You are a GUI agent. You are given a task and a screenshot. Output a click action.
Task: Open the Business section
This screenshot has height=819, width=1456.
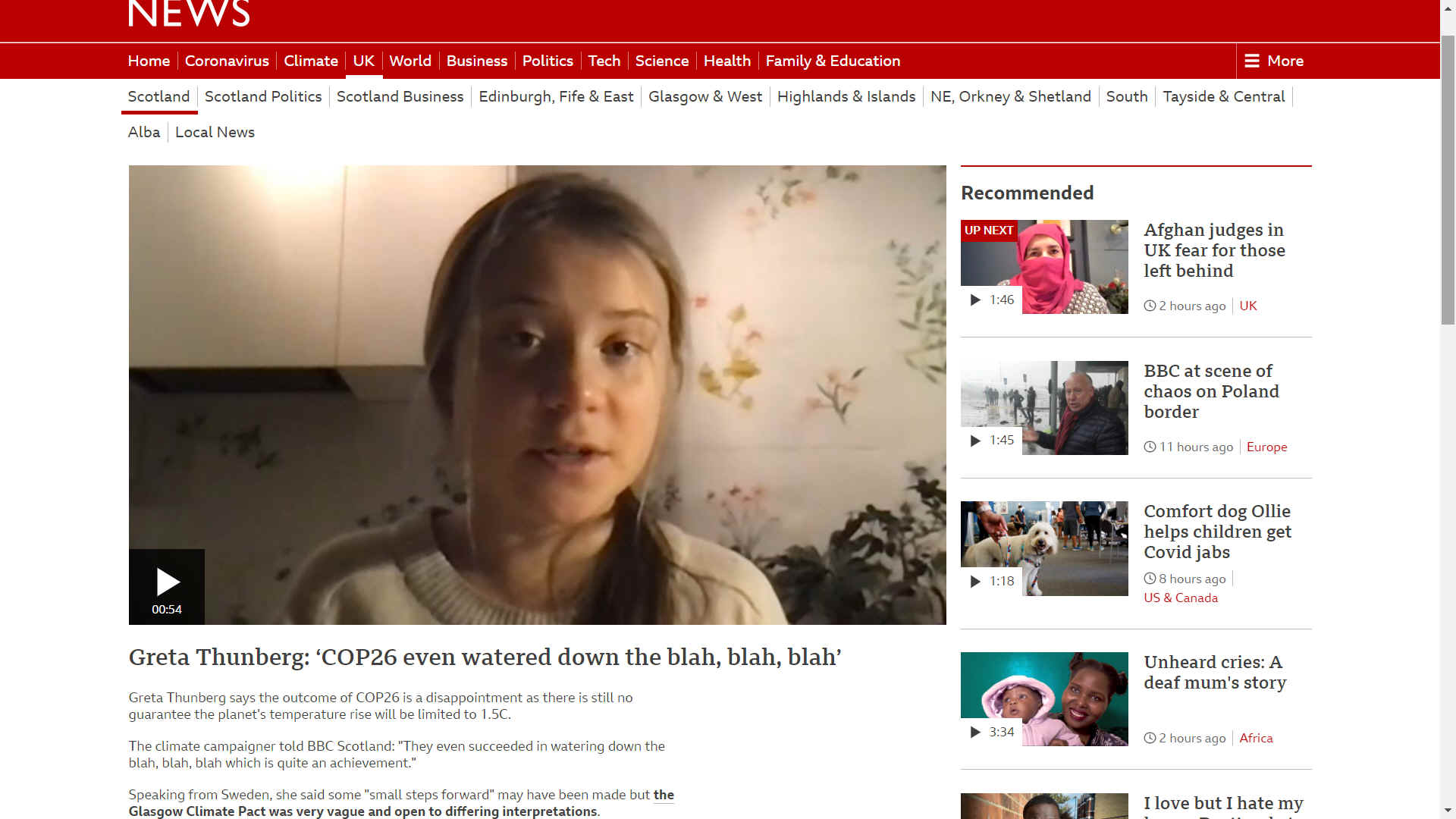pyautogui.click(x=477, y=61)
